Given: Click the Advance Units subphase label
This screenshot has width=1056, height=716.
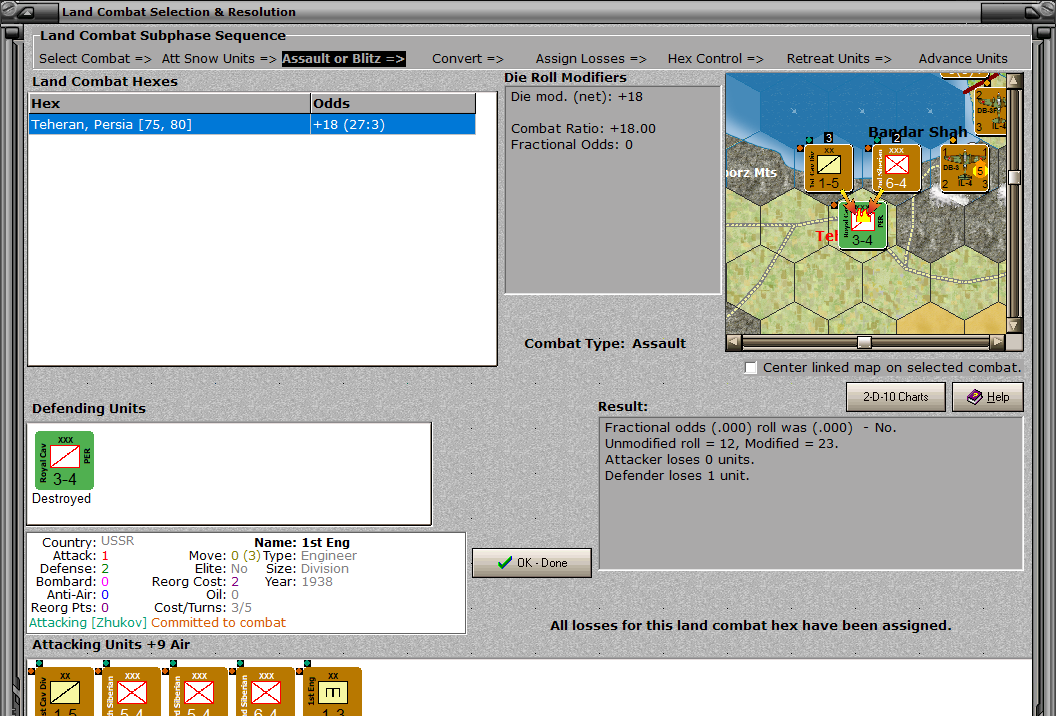Looking at the screenshot, I should (x=963, y=59).
